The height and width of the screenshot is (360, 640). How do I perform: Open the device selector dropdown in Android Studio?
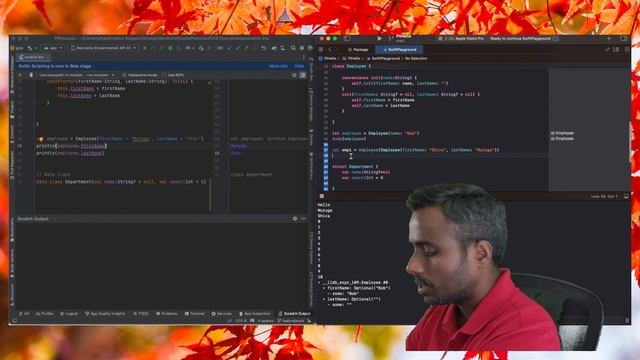click(x=104, y=48)
